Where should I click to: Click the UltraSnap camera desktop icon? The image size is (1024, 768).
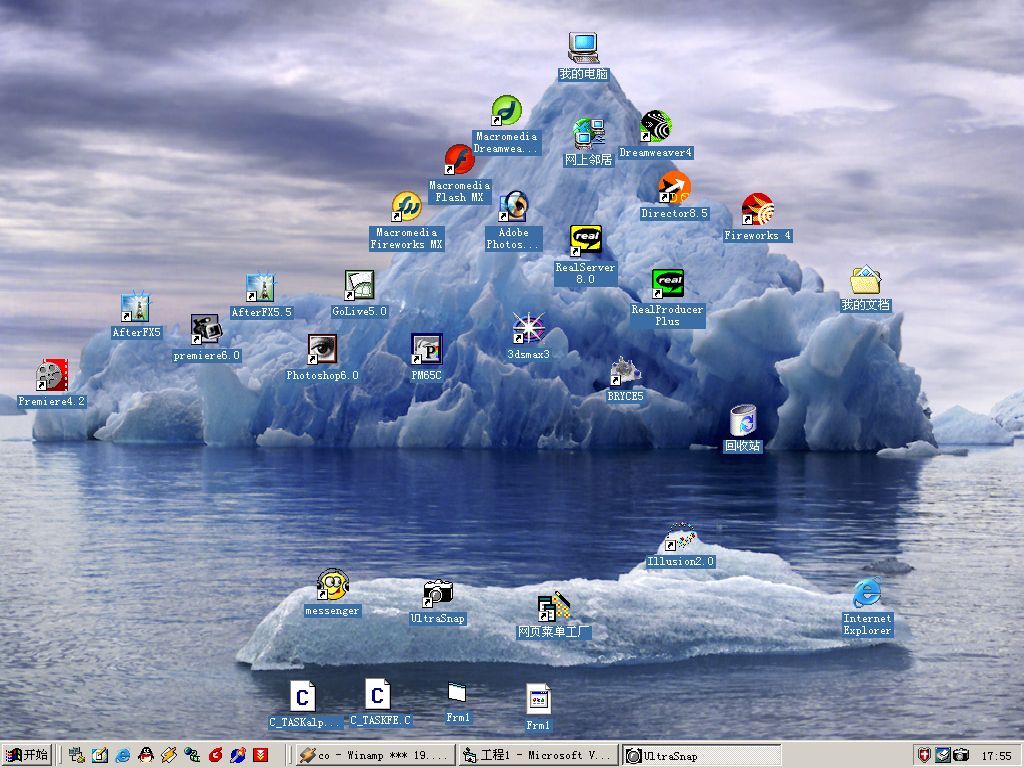438,592
